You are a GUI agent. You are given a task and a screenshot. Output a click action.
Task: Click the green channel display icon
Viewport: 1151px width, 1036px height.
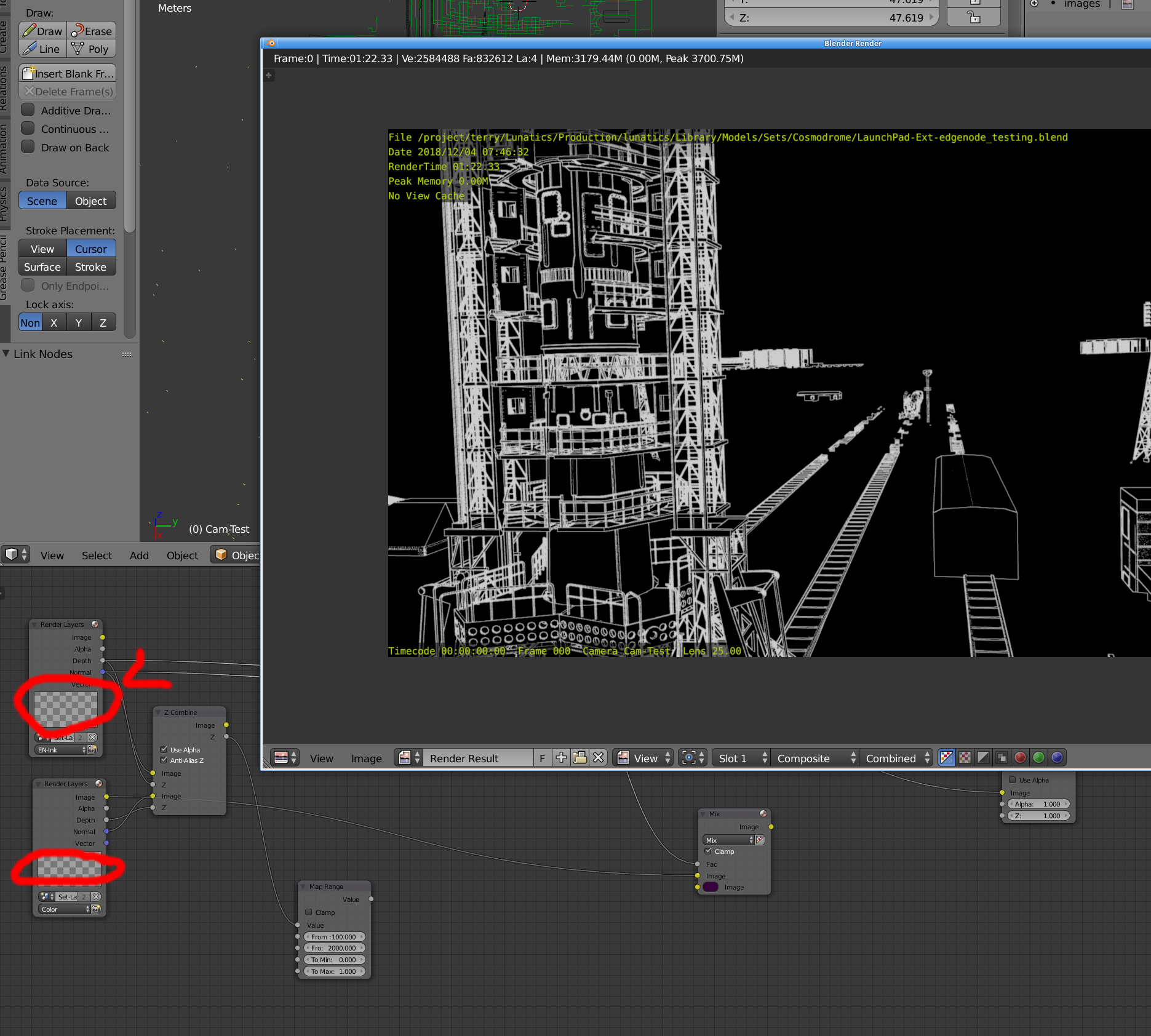(x=1038, y=758)
